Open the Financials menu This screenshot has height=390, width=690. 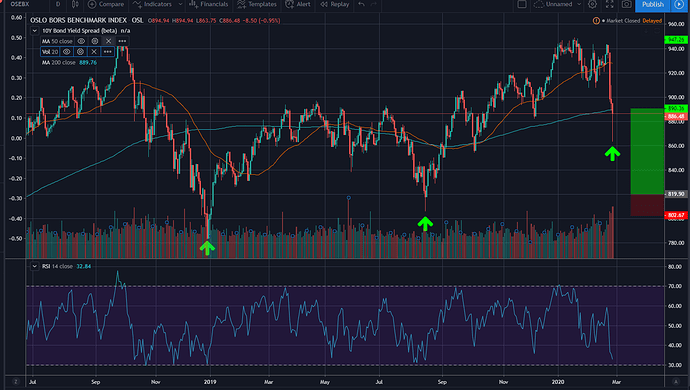tap(209, 4)
